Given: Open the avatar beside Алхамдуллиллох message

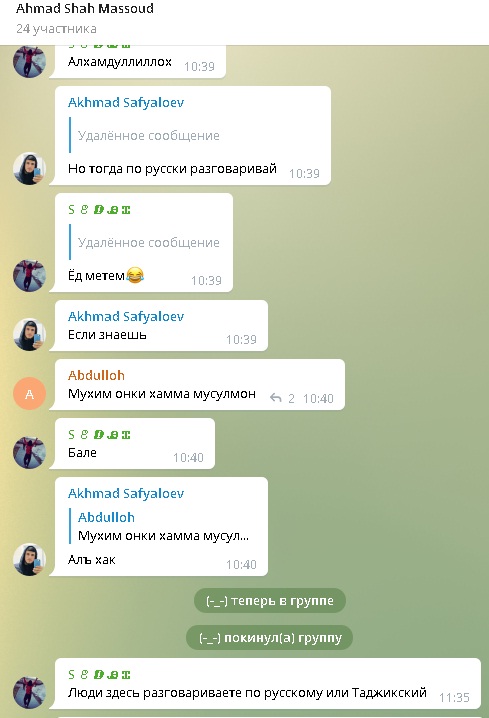Looking at the screenshot, I should click(x=29, y=61).
